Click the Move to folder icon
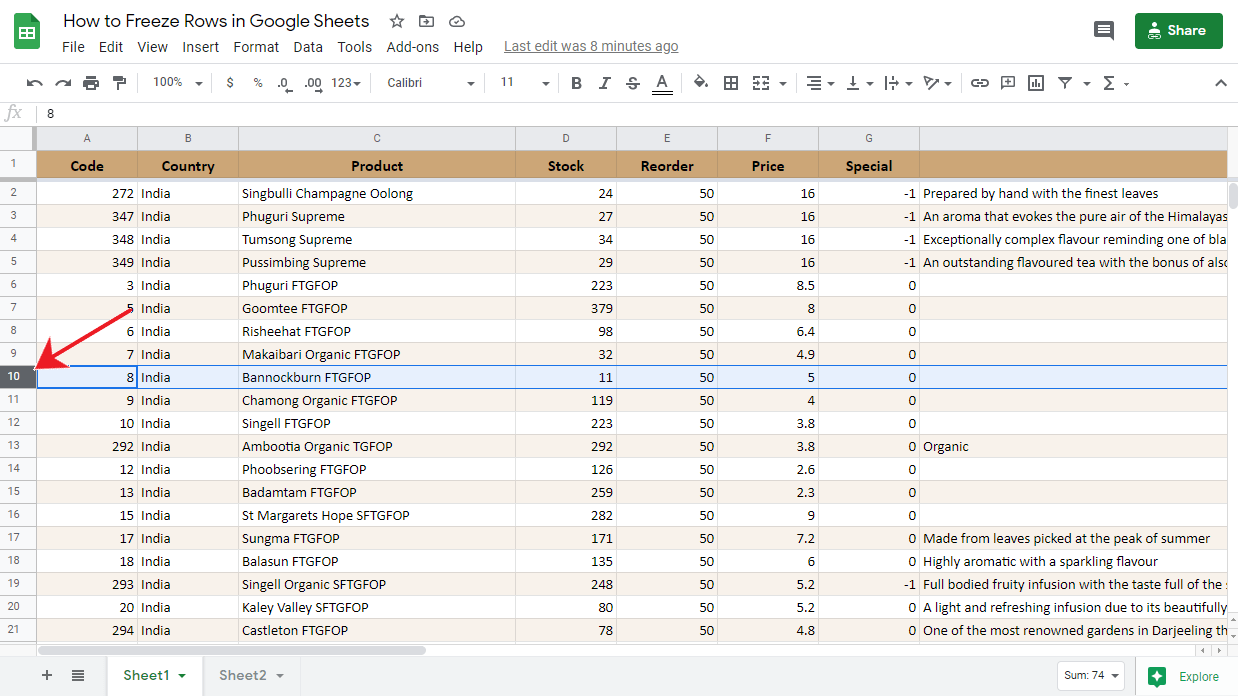This screenshot has width=1238, height=696. [427, 21]
